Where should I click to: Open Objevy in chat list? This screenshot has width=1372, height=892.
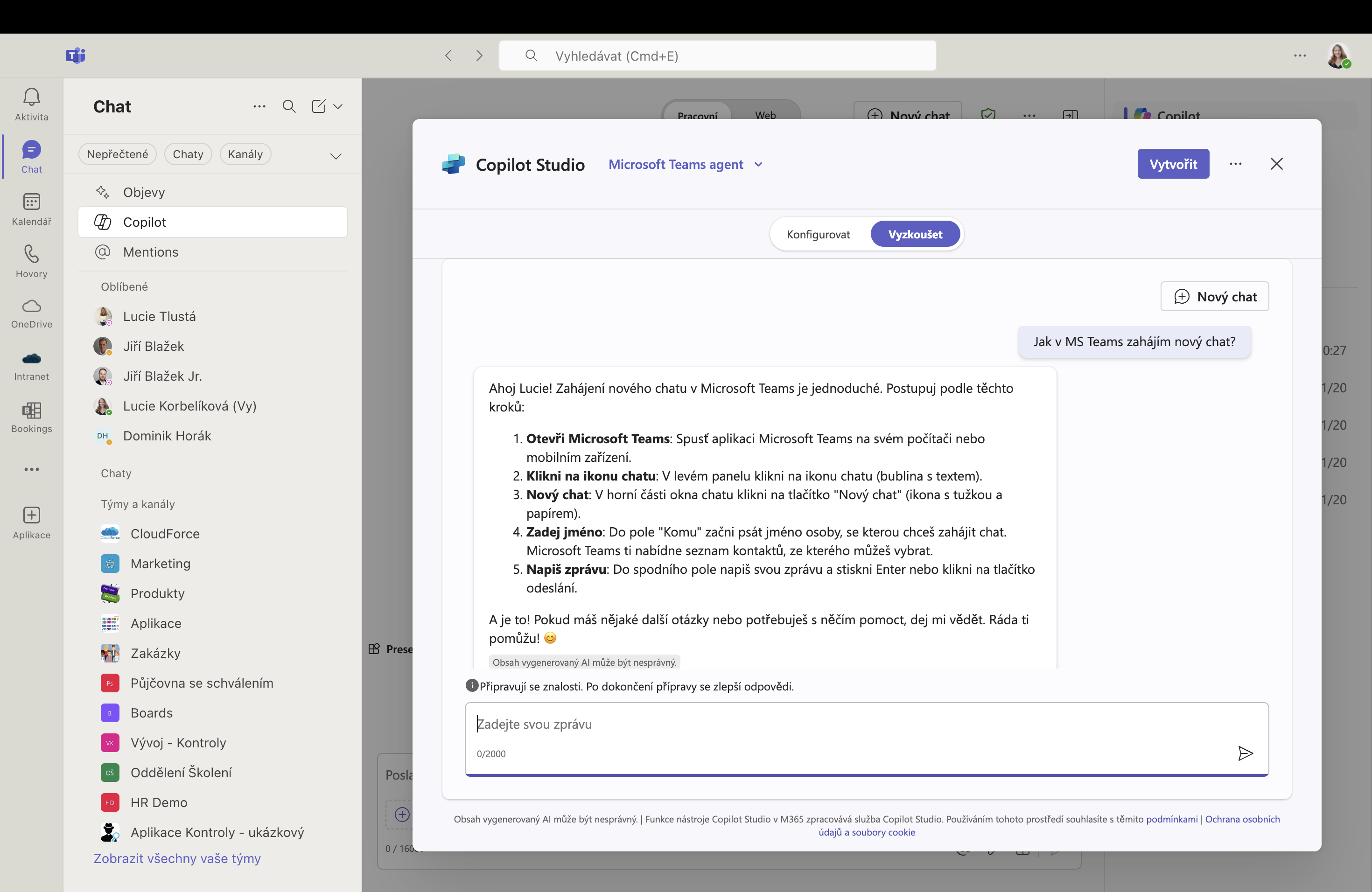pyautogui.click(x=213, y=192)
